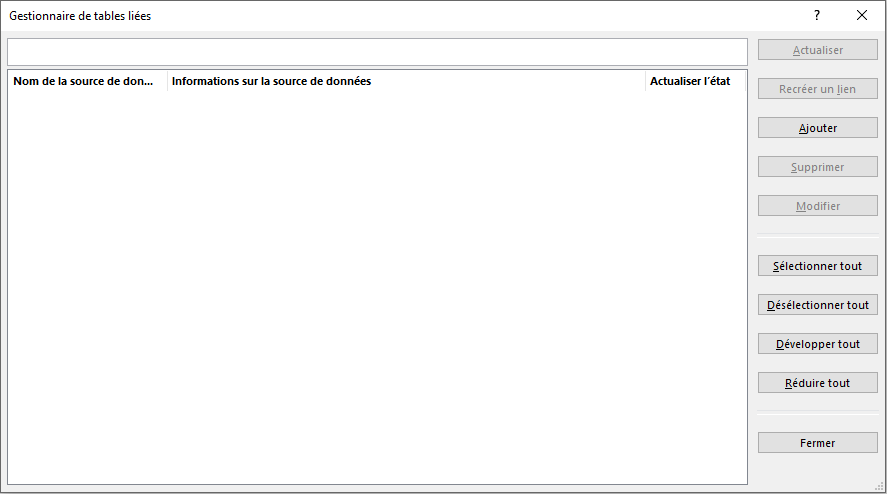The height and width of the screenshot is (494, 887).
Task: Choose Sélectionner tout
Action: click(817, 266)
